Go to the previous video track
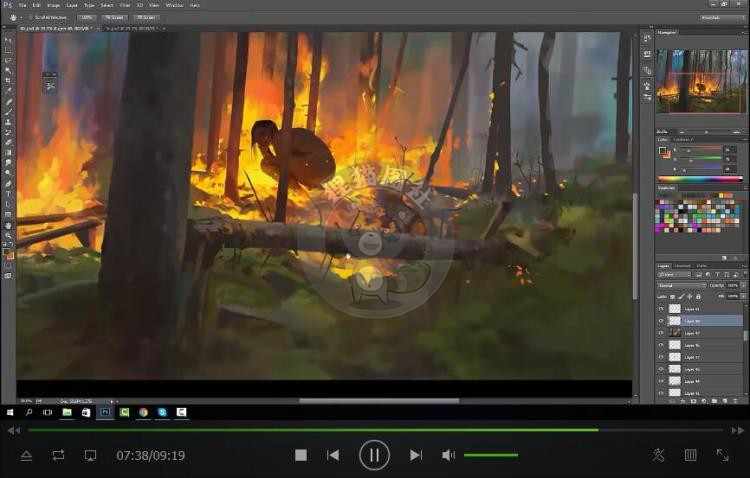This screenshot has width=750, height=478. click(x=333, y=455)
